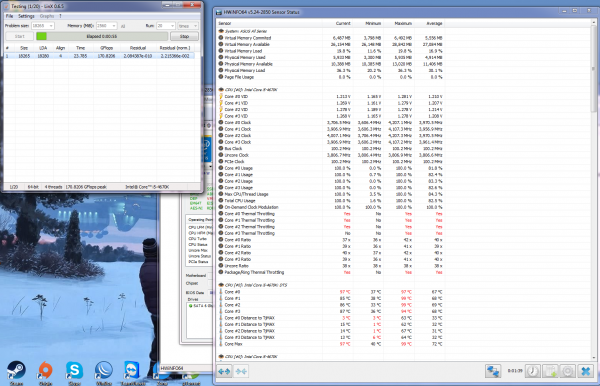Reset HWiNFO sensor clock timer
The image size is (600, 386).
coord(532,371)
